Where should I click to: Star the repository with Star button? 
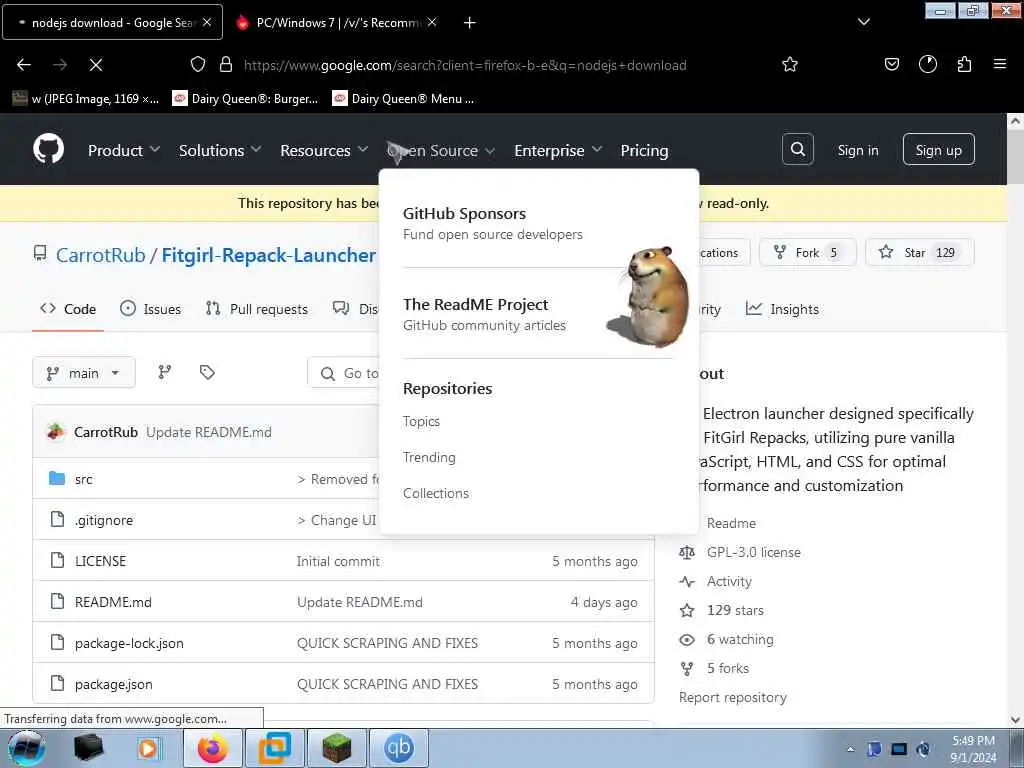click(920, 252)
